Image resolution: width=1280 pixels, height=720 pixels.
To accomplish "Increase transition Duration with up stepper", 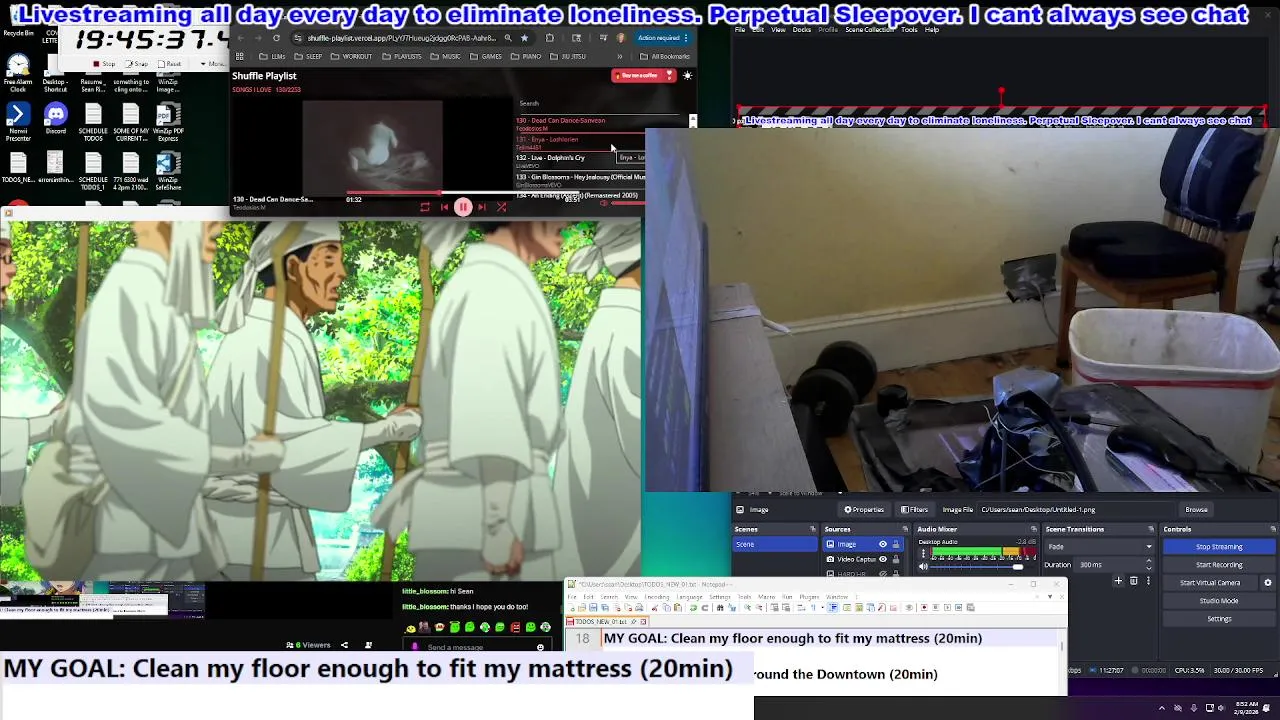I will (1148, 562).
